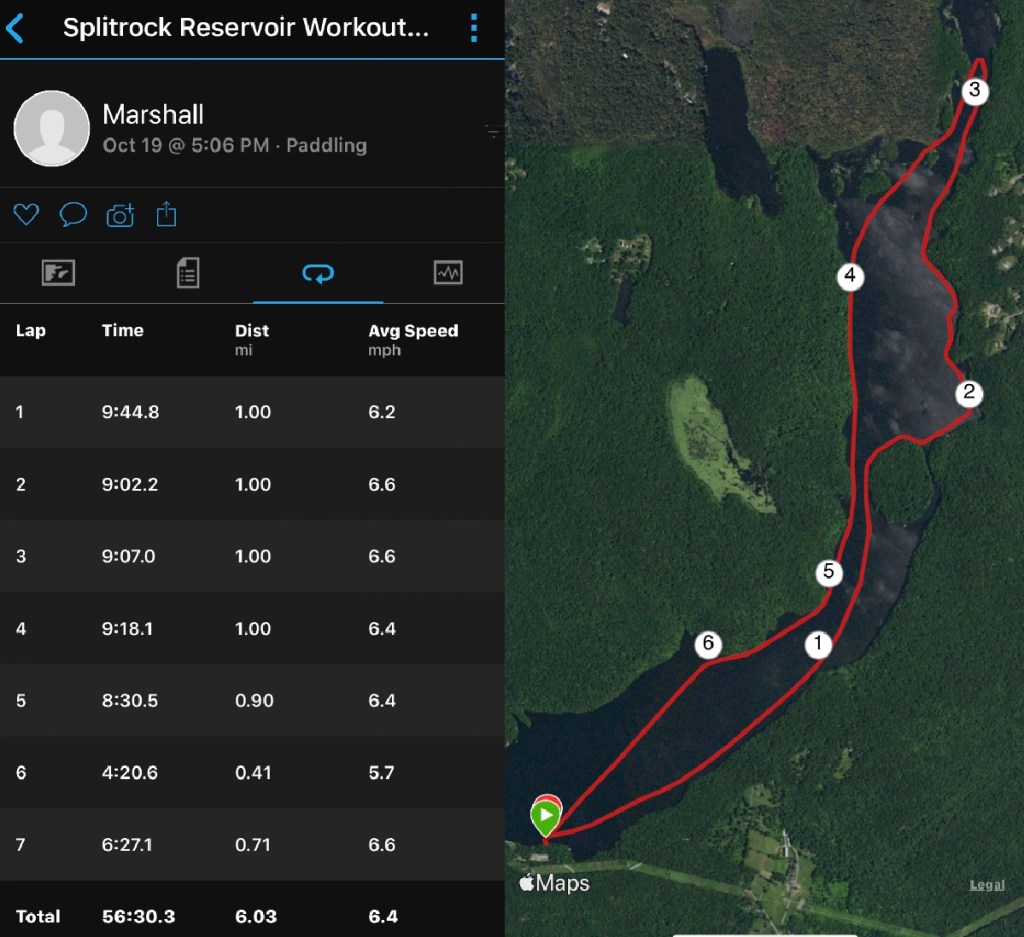Screen dimensions: 1024x937
Task: Like the activity with heart icon
Action: 26,214
